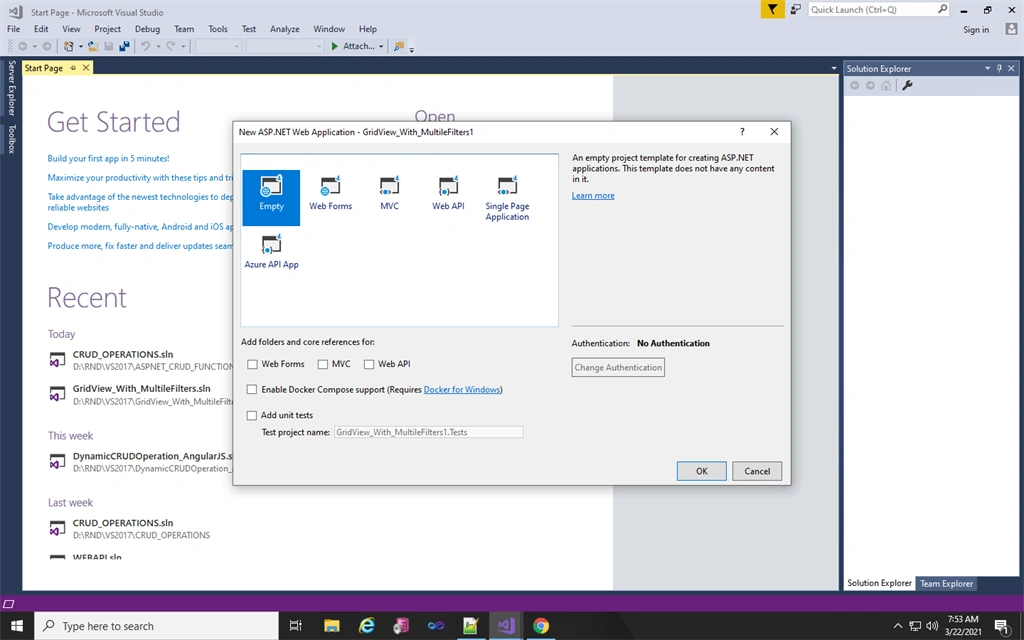The image size is (1024, 640).
Task: Click the New Project toolbar icon
Action: click(69, 46)
